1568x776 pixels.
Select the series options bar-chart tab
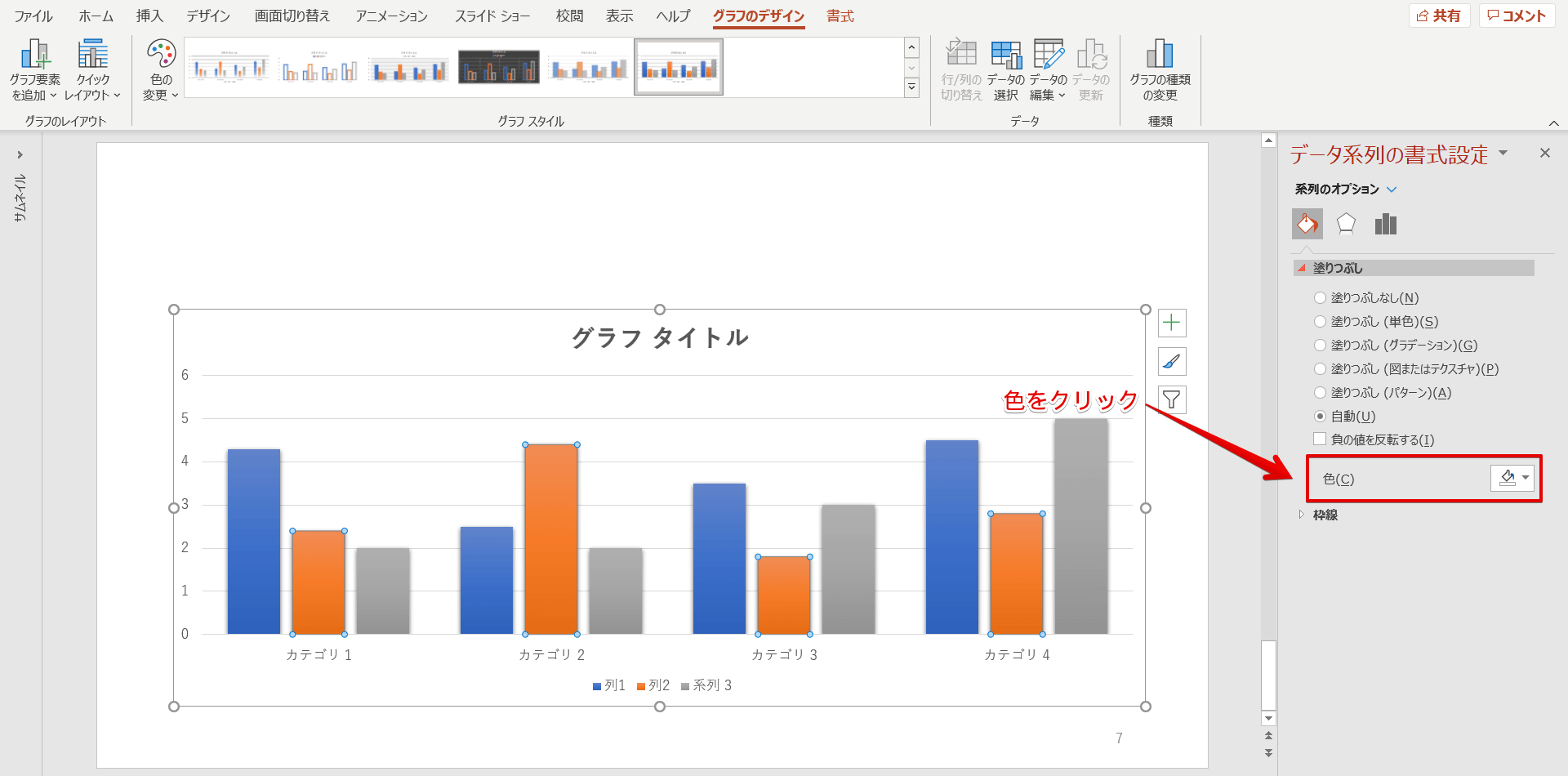point(1386,223)
